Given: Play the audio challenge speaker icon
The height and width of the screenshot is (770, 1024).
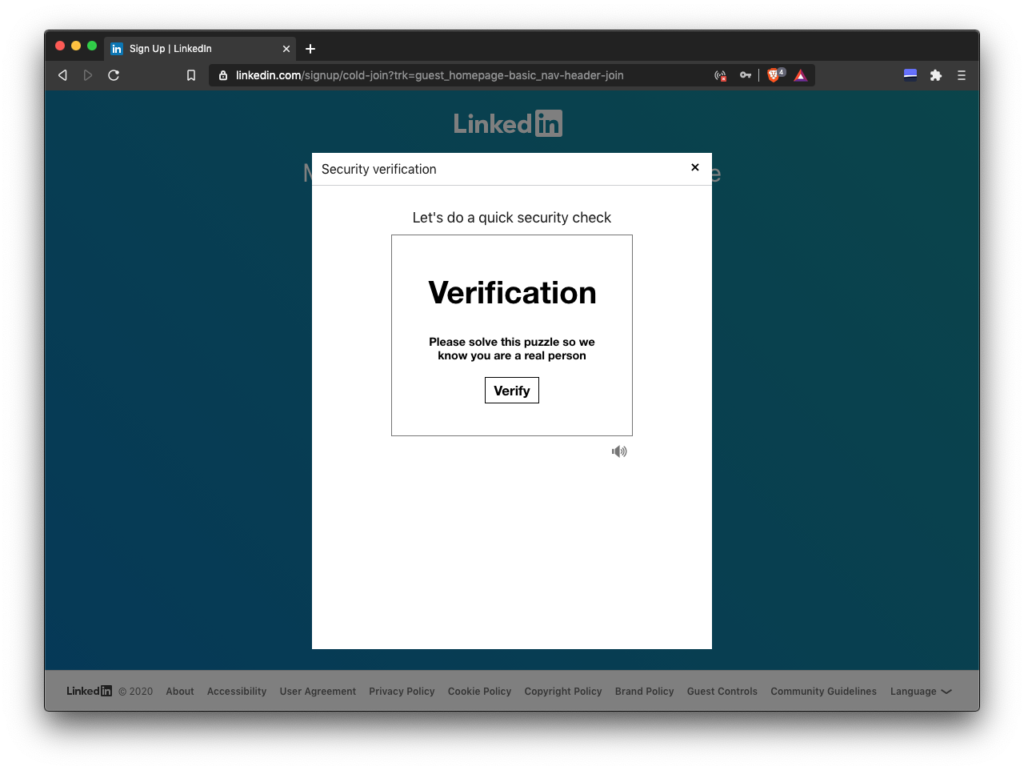Looking at the screenshot, I should 619,451.
